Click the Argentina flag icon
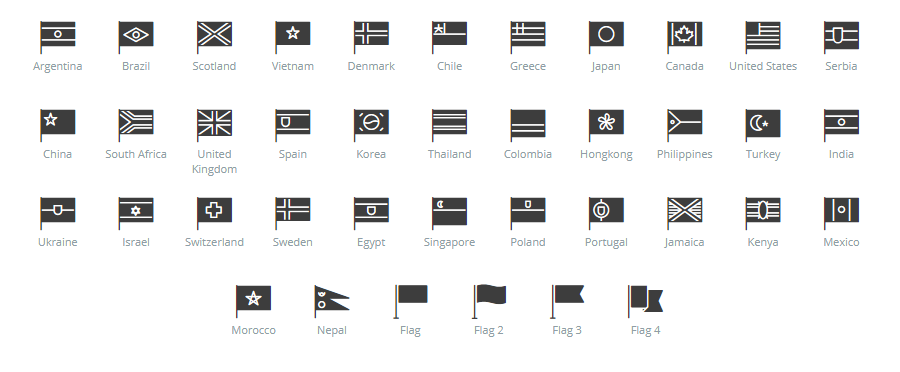 coord(57,37)
